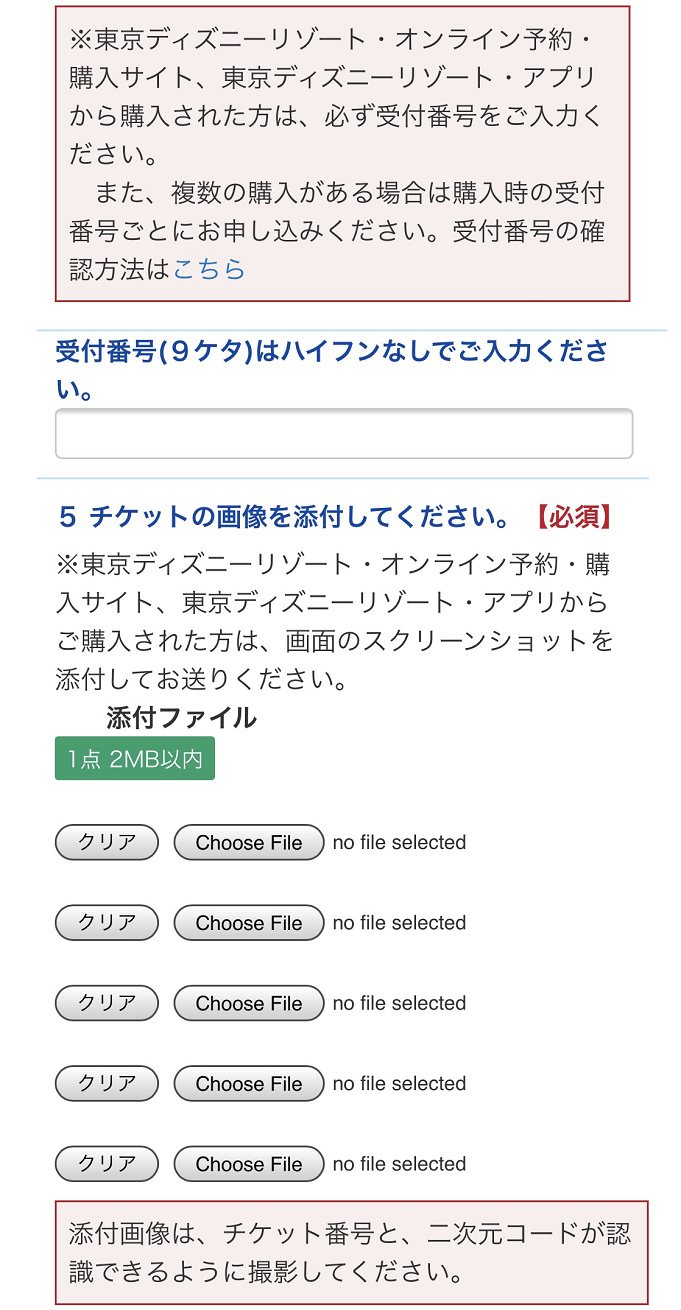Viewport: 681px width, 1310px height.
Task: Click the second Choose File button
Action: point(248,923)
